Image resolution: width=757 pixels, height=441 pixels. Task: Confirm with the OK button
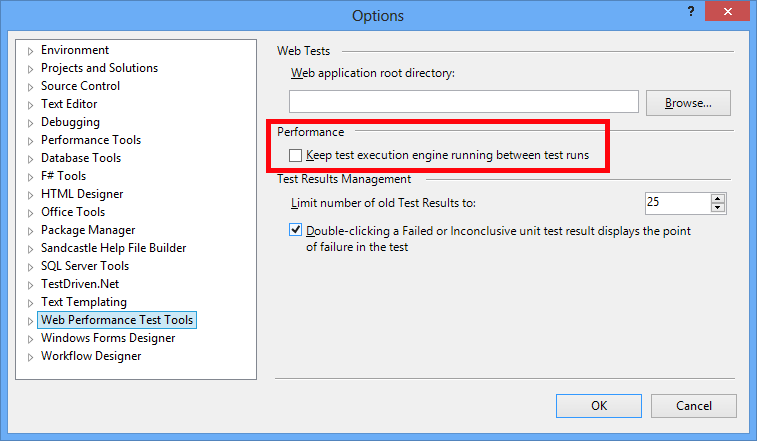coord(599,406)
